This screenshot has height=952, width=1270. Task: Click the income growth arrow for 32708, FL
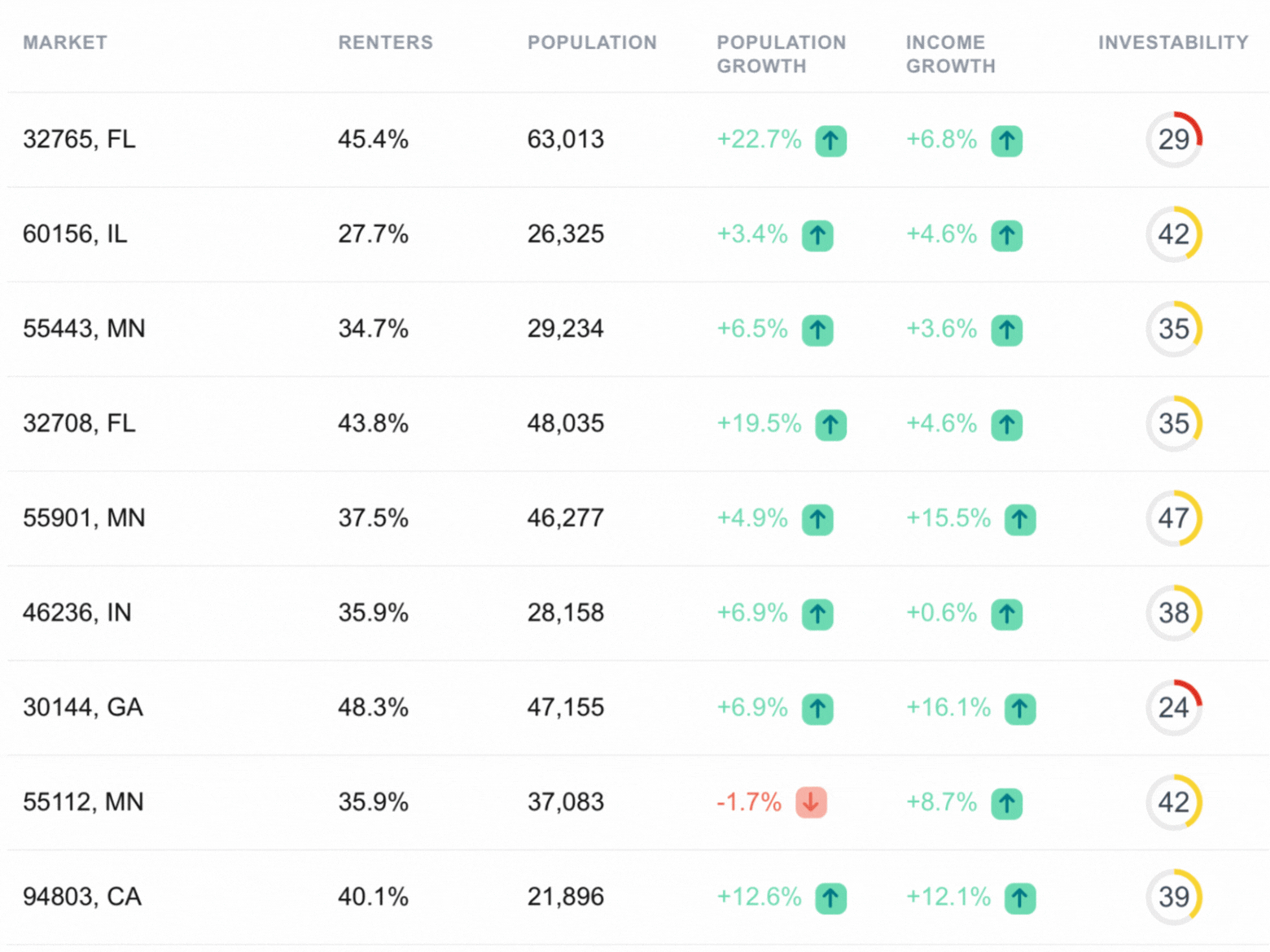1006,425
